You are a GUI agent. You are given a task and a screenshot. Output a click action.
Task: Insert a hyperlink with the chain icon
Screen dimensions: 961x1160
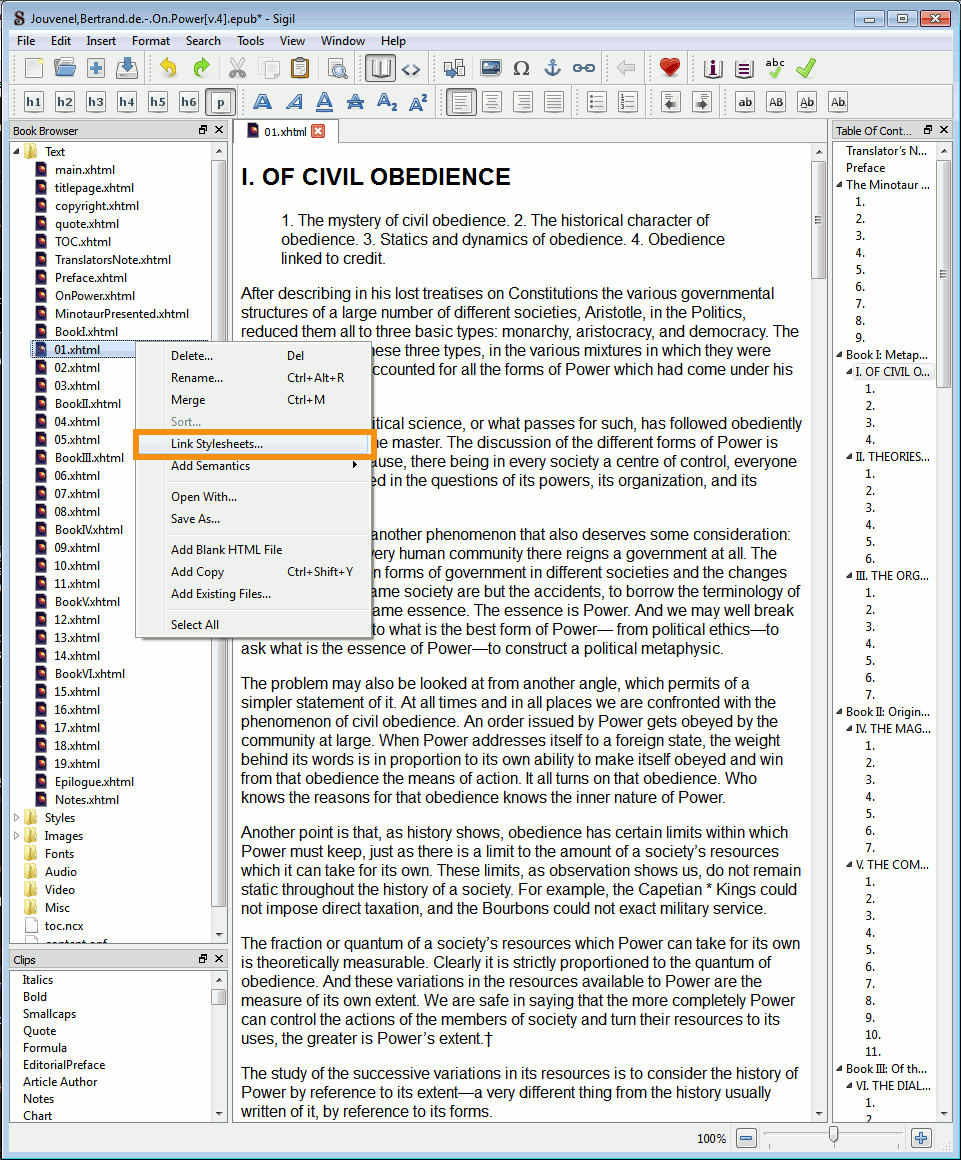[x=584, y=68]
